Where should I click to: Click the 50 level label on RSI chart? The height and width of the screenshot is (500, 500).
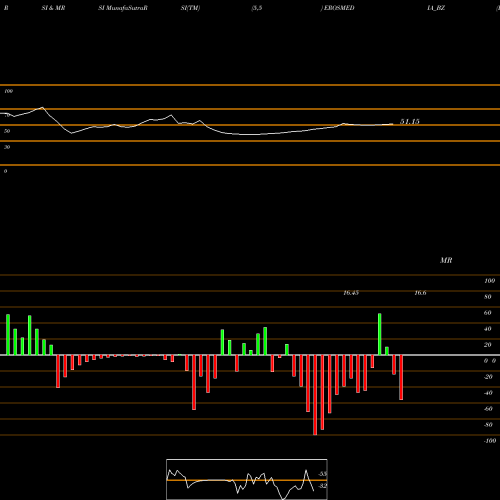[x=7, y=131]
